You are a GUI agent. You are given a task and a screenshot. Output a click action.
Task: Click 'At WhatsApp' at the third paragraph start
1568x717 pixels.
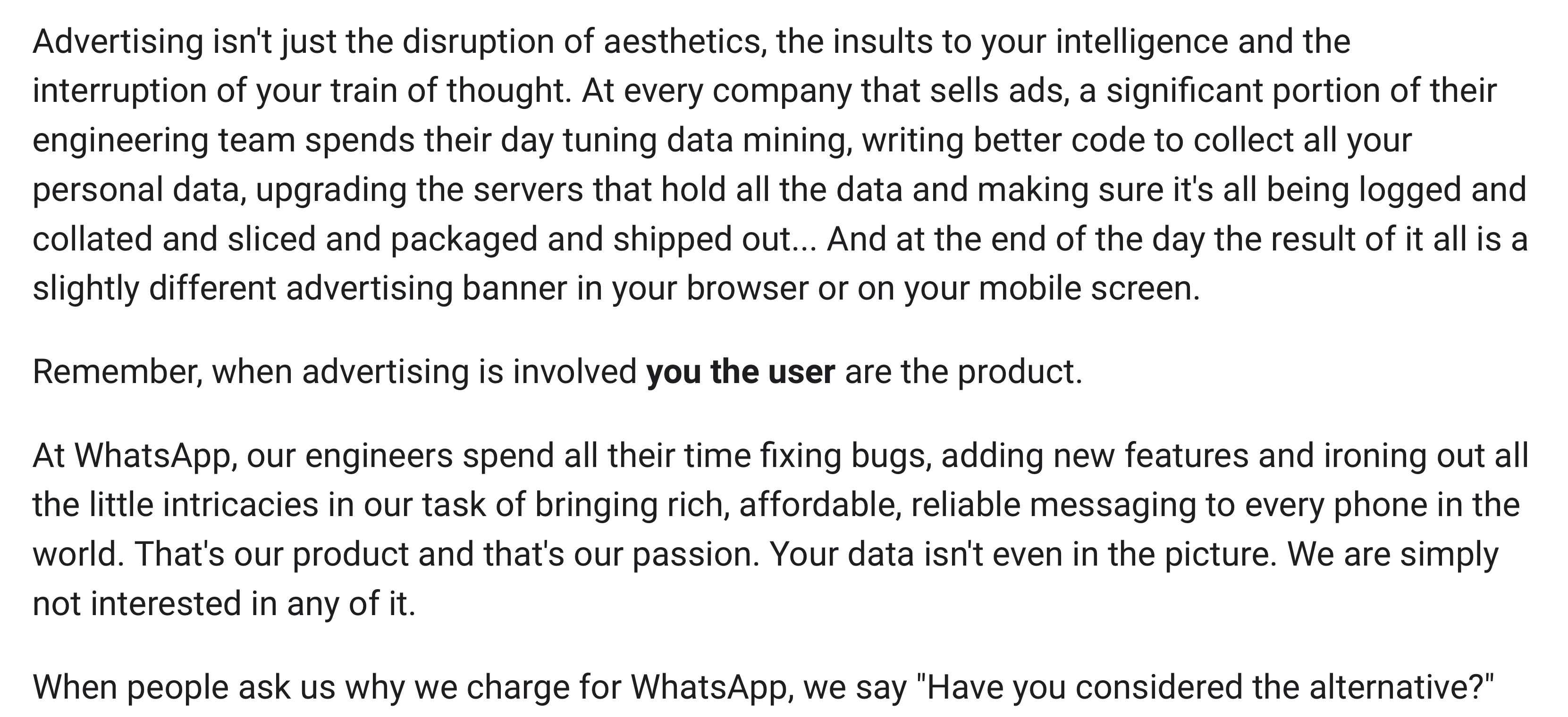[135, 456]
